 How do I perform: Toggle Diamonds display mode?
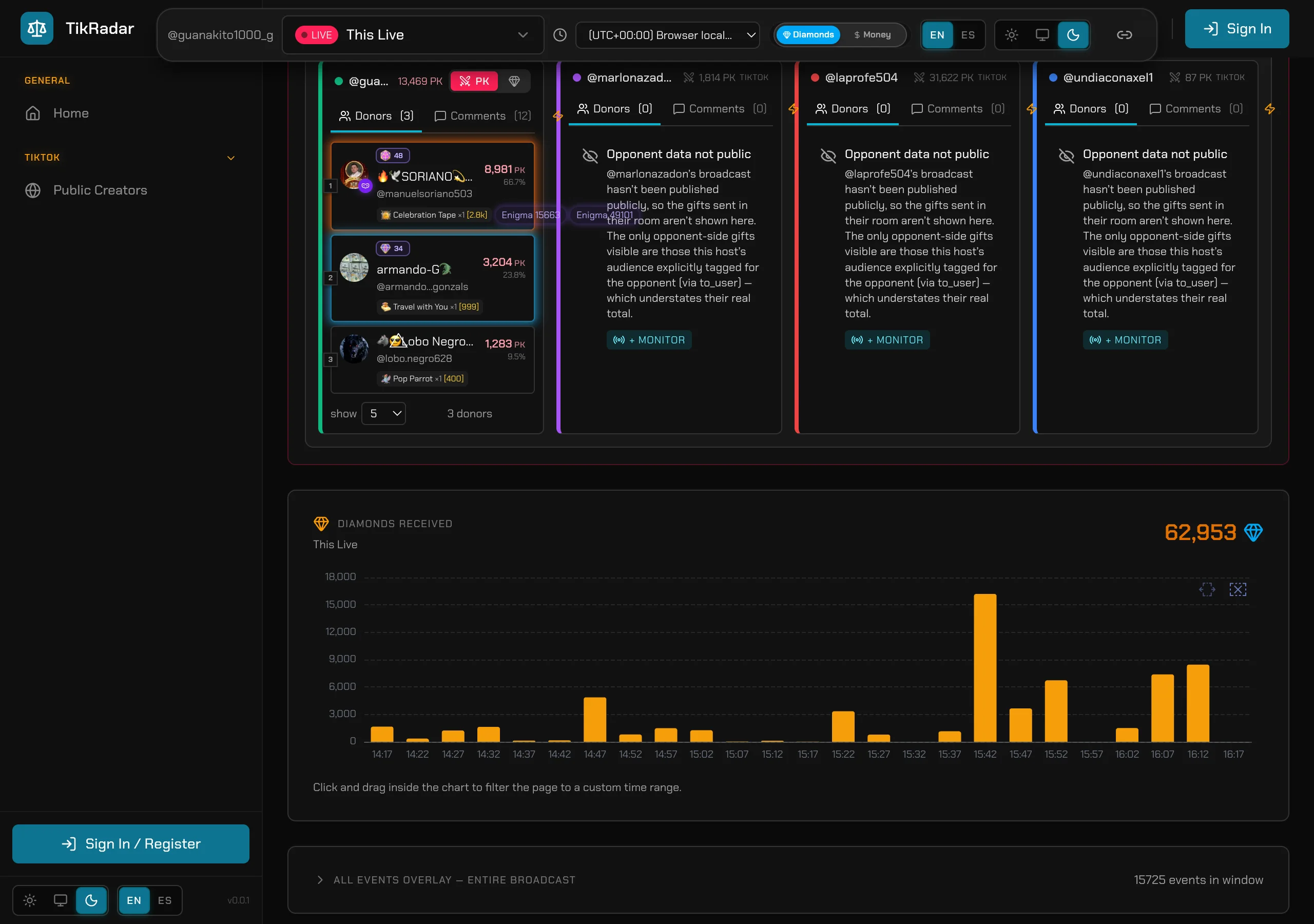[x=808, y=35]
